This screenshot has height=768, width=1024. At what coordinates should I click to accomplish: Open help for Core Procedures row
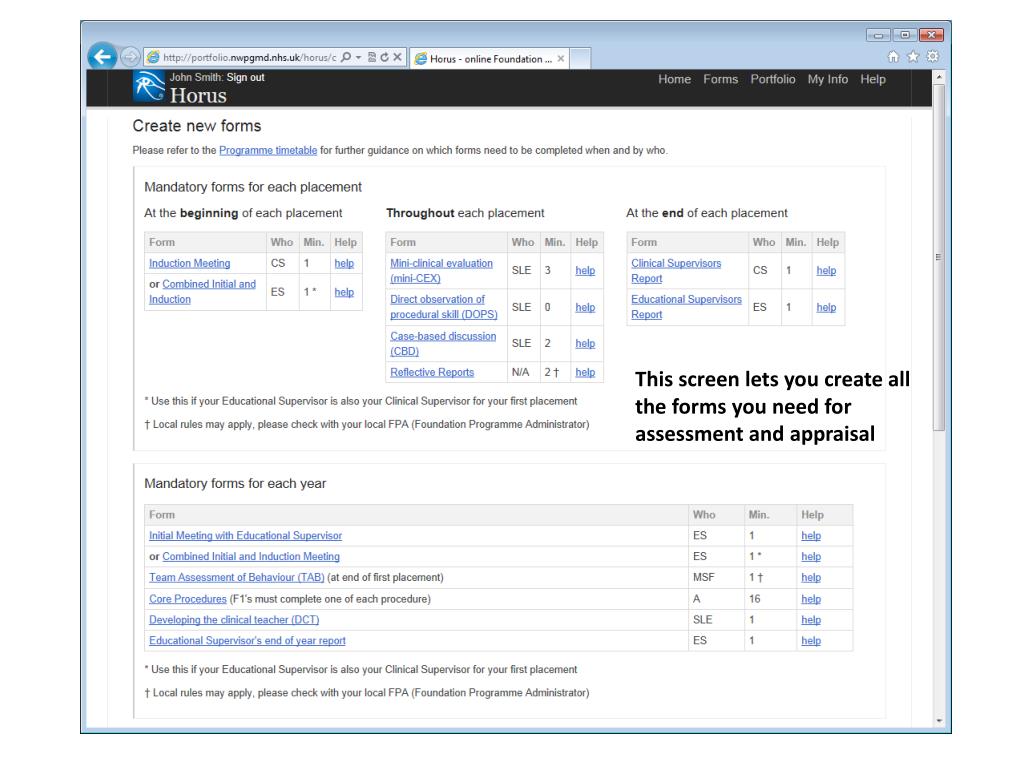coord(811,599)
